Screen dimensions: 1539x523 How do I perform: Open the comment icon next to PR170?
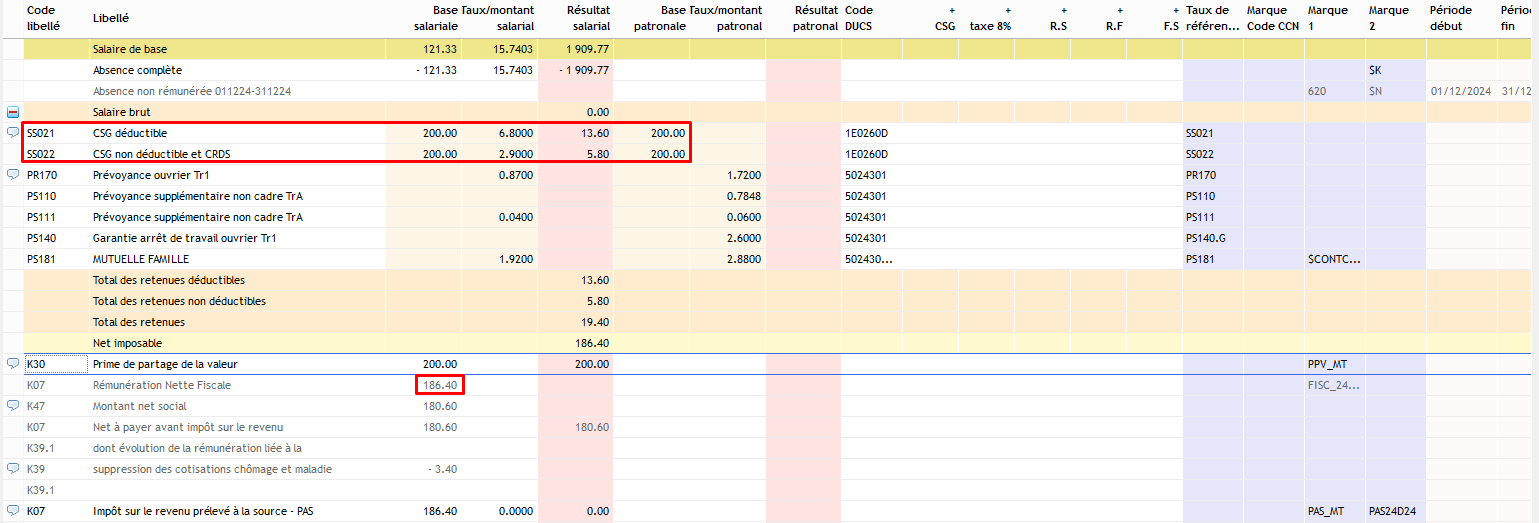tap(13, 175)
